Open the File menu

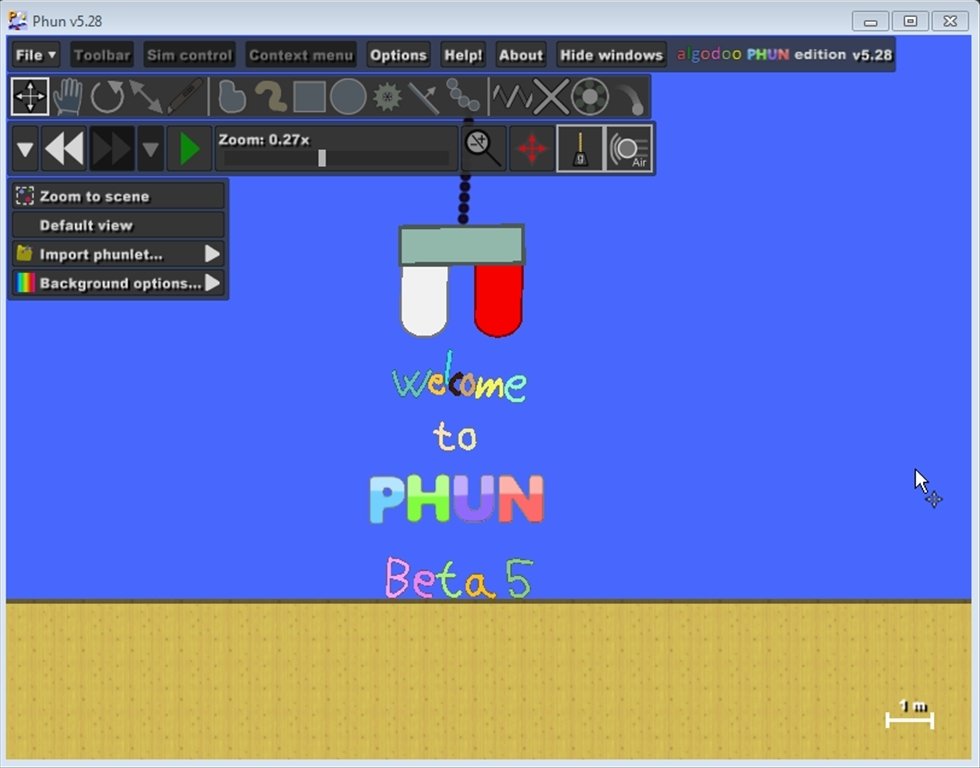tap(36, 55)
